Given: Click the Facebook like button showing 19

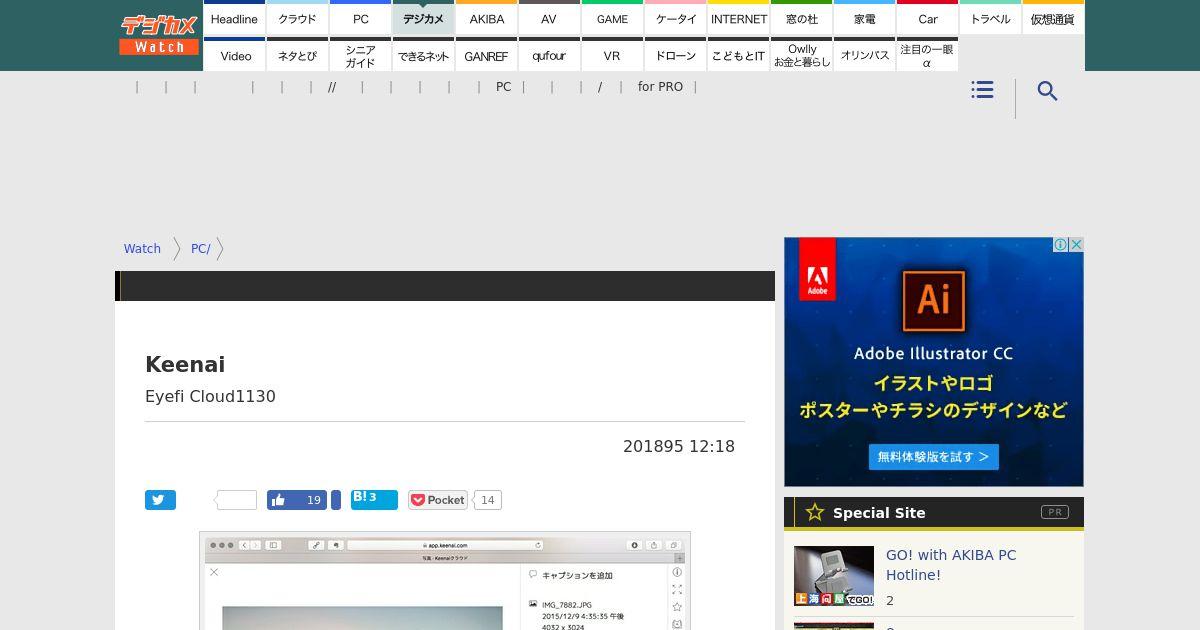Looking at the screenshot, I should click(297, 500).
